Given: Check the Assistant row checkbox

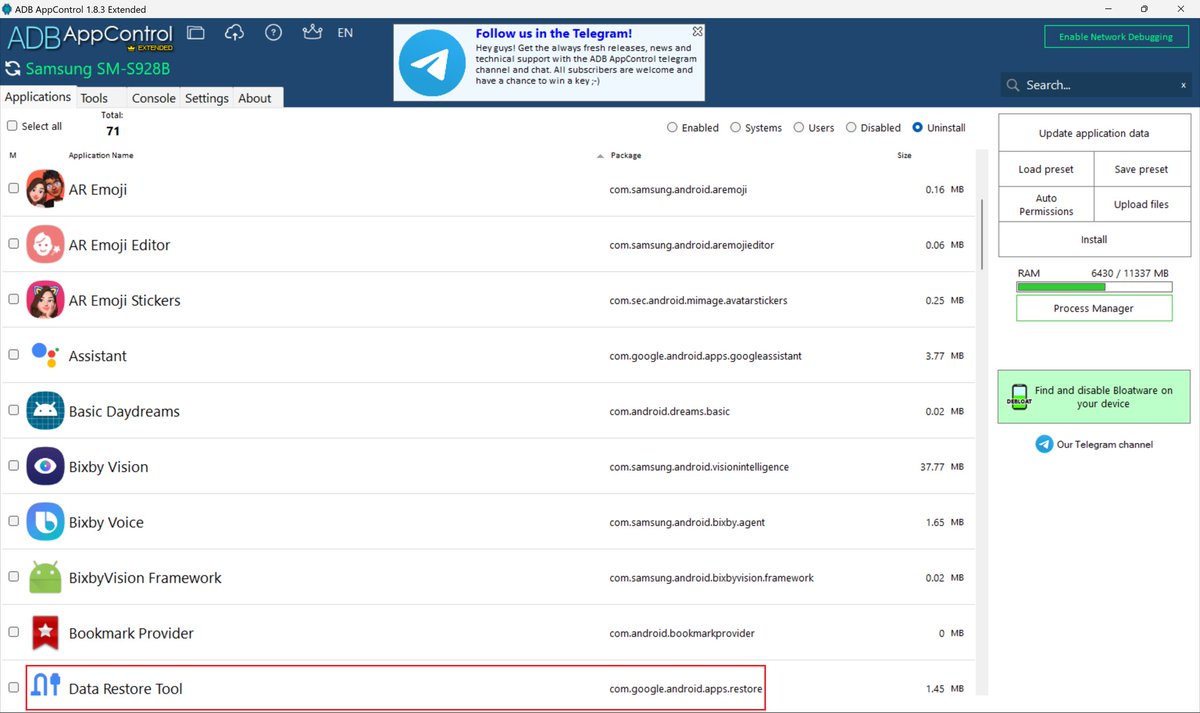Looking at the screenshot, I should [13, 354].
